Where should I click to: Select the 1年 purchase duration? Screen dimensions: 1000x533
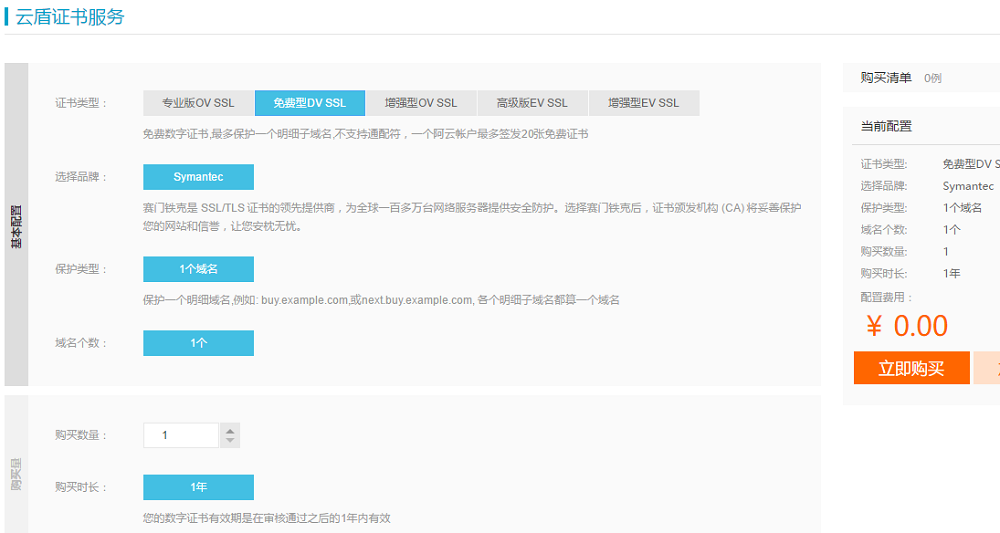tap(198, 487)
